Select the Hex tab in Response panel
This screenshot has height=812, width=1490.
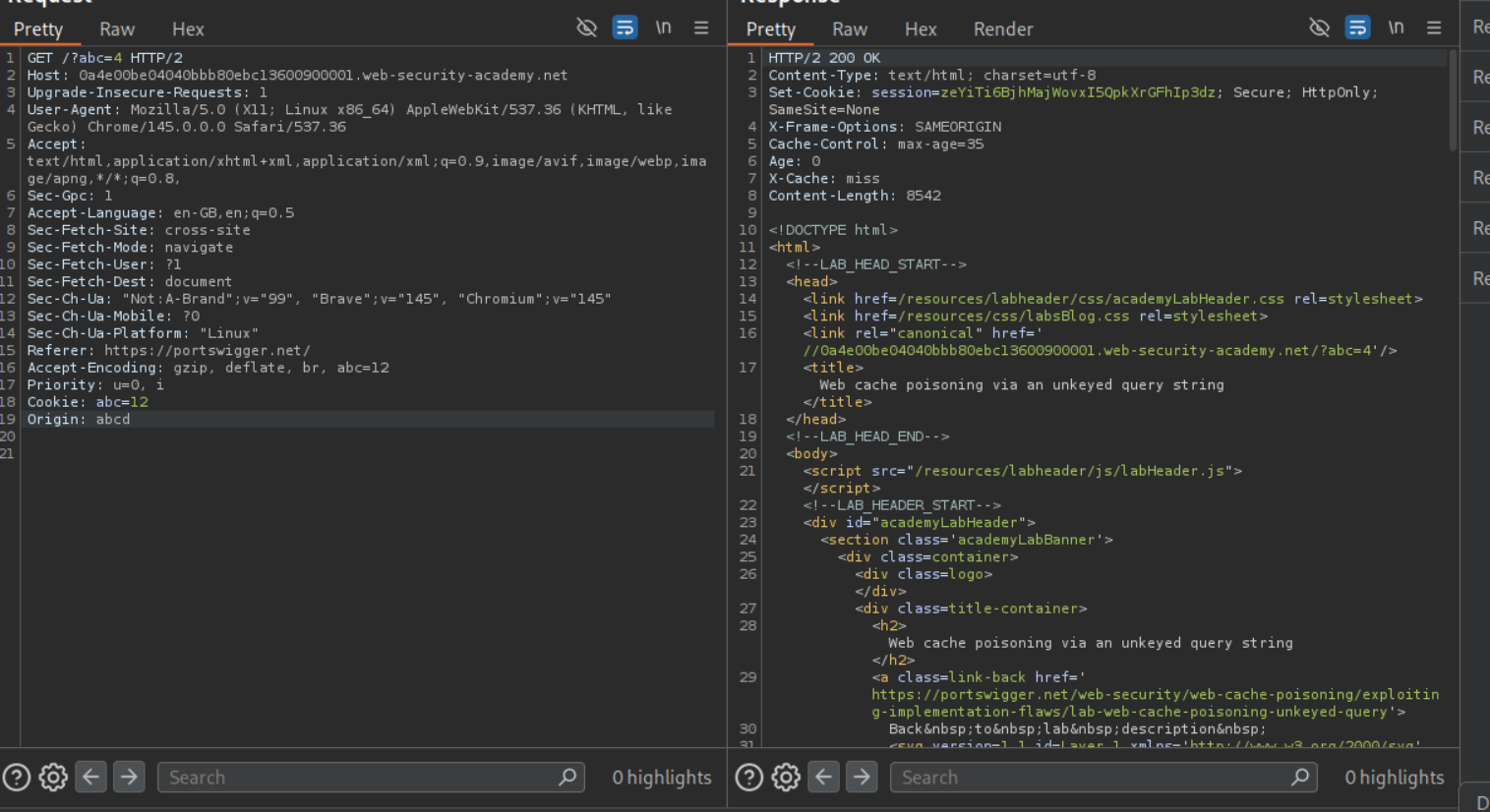(920, 29)
